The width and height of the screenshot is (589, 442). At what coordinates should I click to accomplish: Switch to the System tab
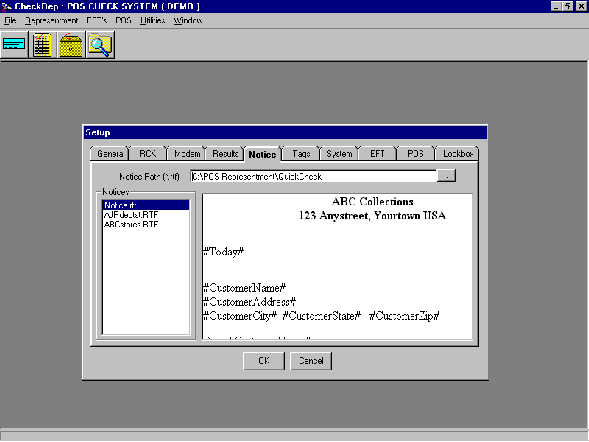coord(339,154)
